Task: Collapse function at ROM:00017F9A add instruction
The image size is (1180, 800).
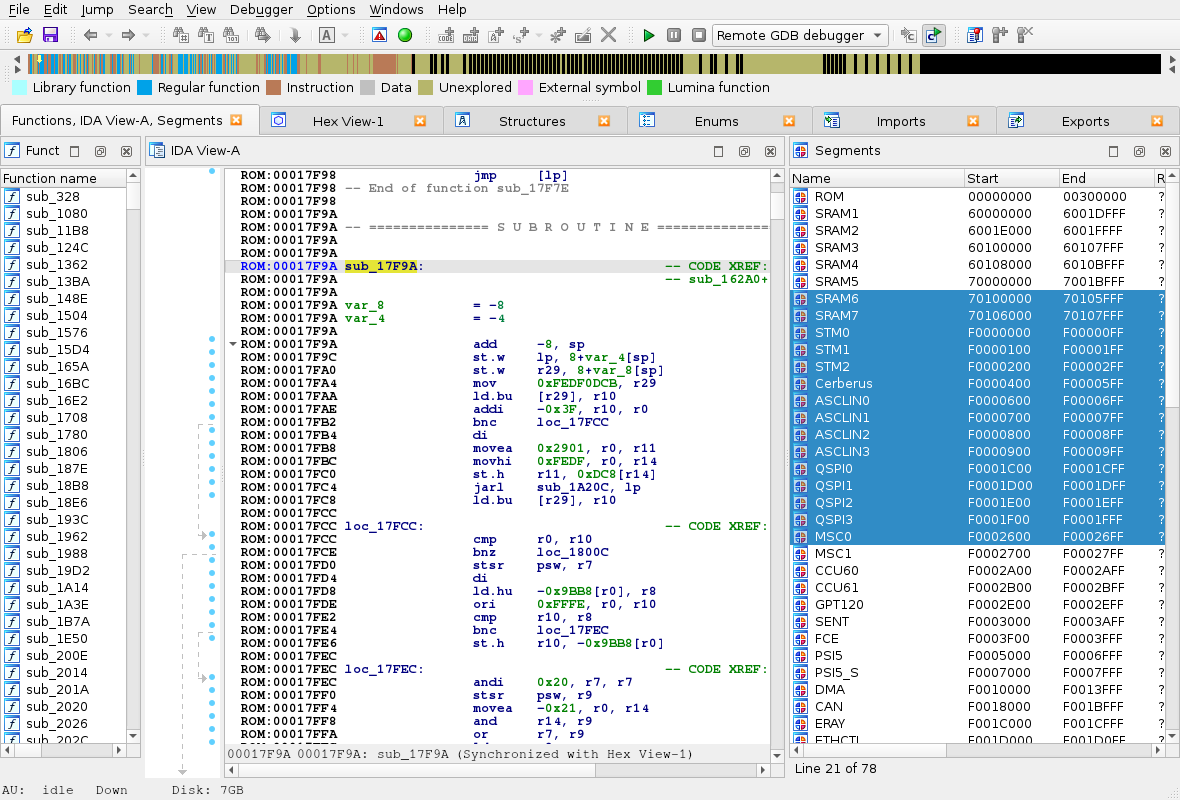Action: [233, 344]
